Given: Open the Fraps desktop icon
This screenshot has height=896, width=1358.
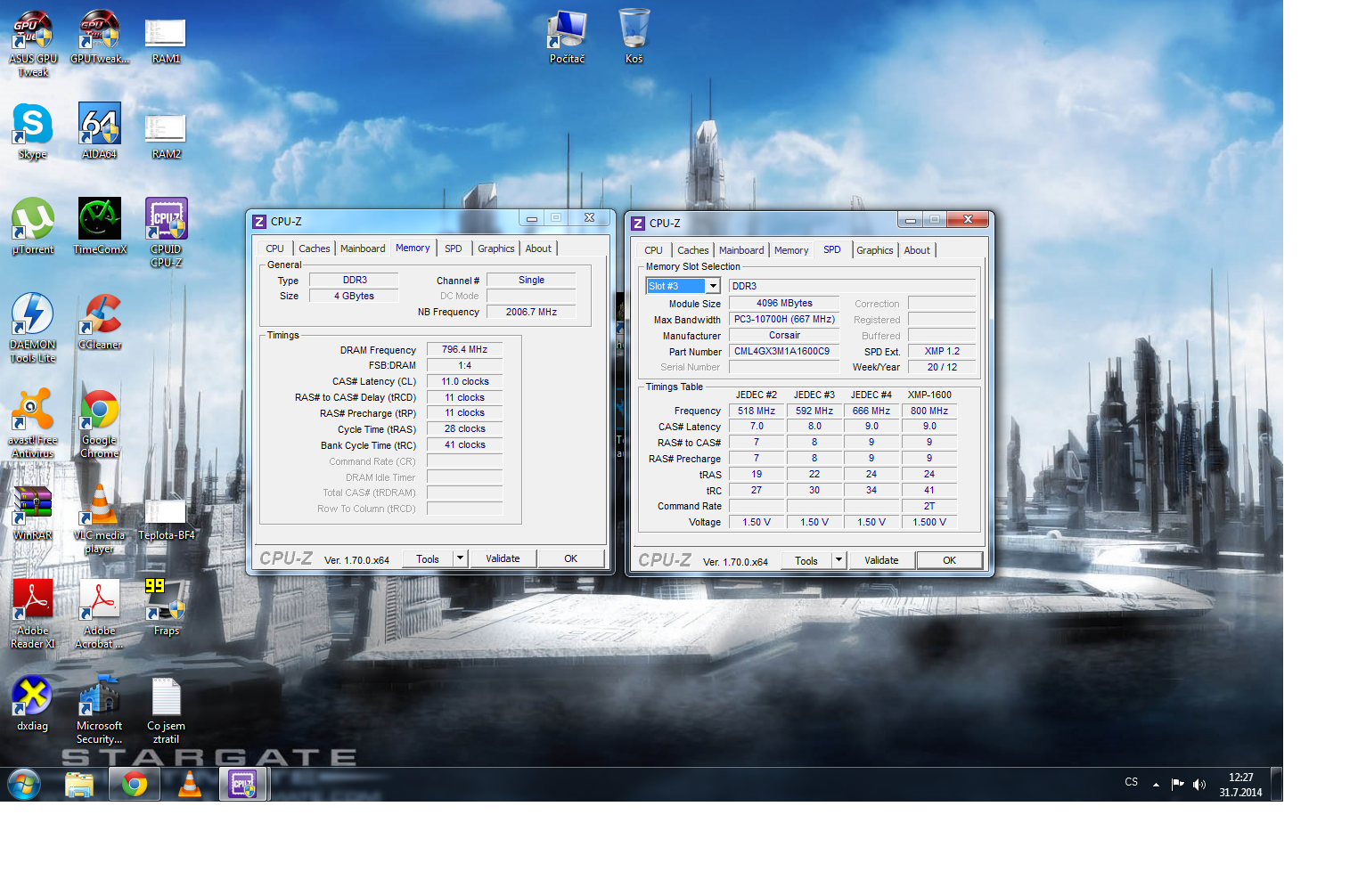Looking at the screenshot, I should click(x=166, y=602).
